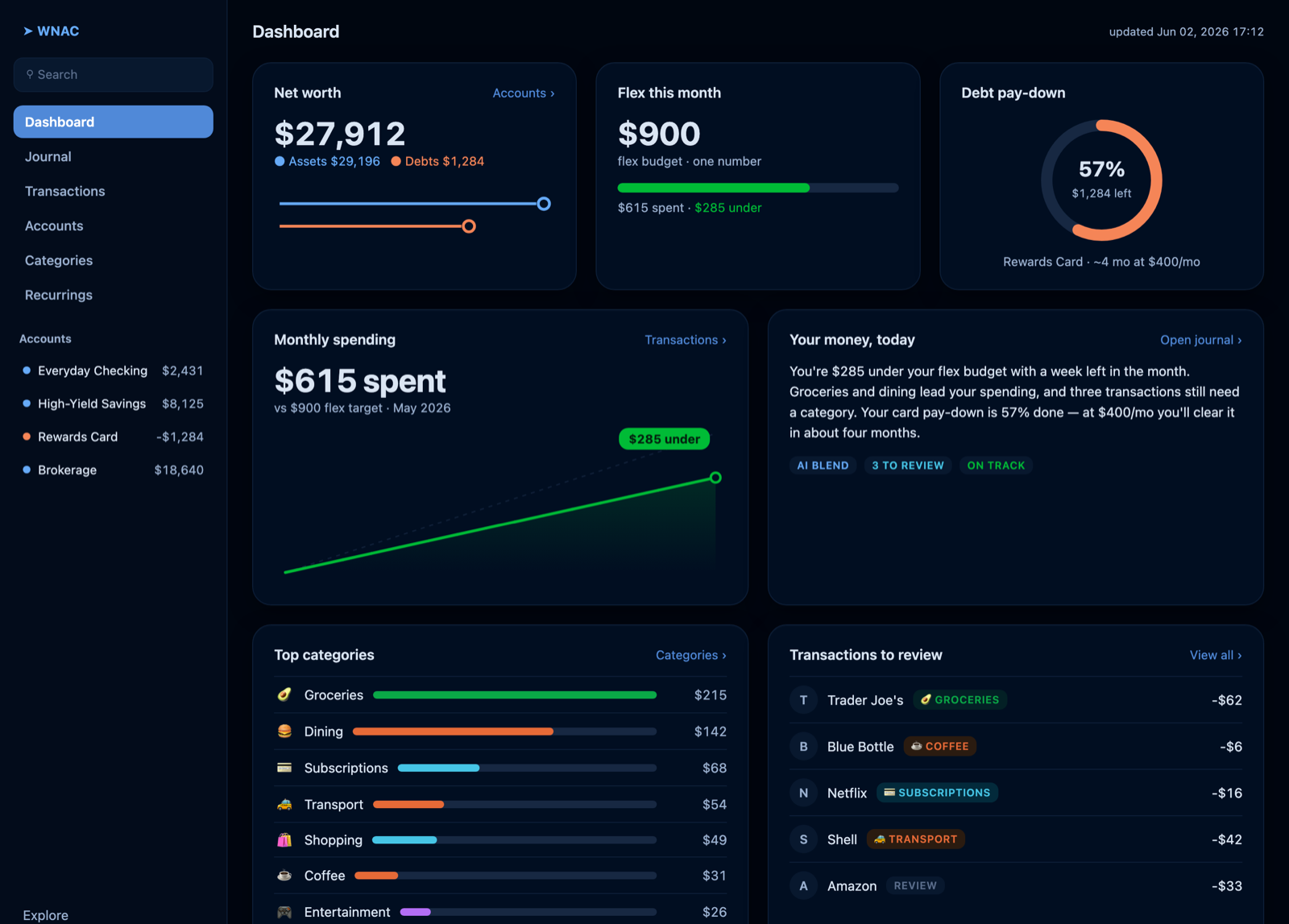This screenshot has width=1289, height=924.
Task: Click the Entertainment gamepad icon
Action: tap(284, 912)
